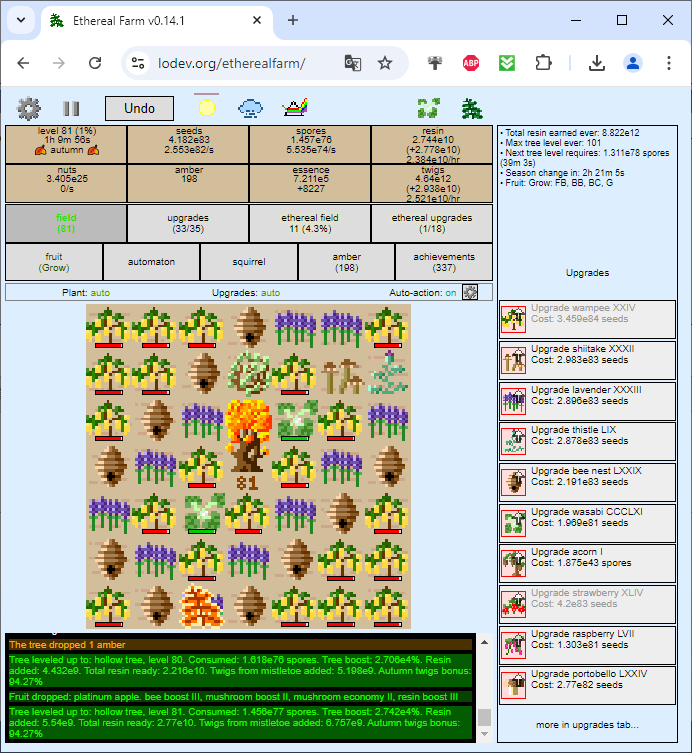Activate the rainbow ability

coord(295,108)
